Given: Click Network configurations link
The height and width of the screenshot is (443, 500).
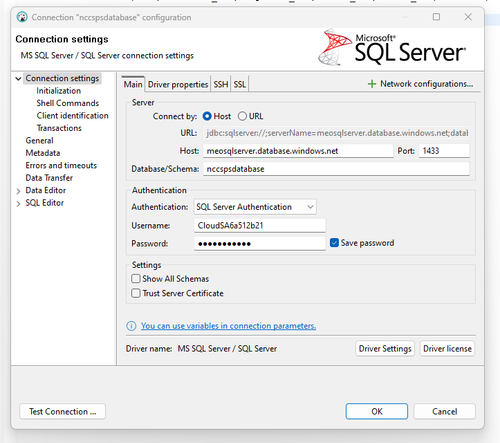Looking at the screenshot, I should (427, 84).
